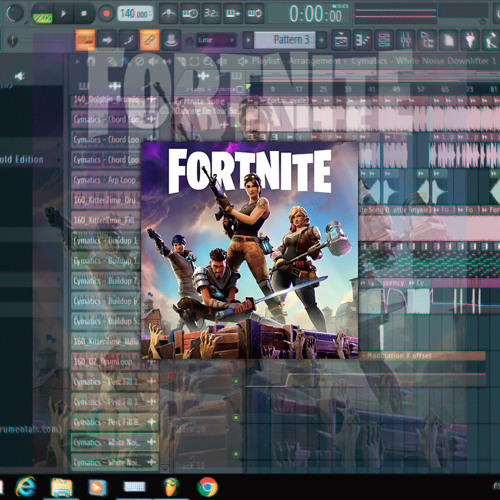The width and height of the screenshot is (500, 500).
Task: Open Internet Explorer from the taskbar
Action: pos(26,487)
